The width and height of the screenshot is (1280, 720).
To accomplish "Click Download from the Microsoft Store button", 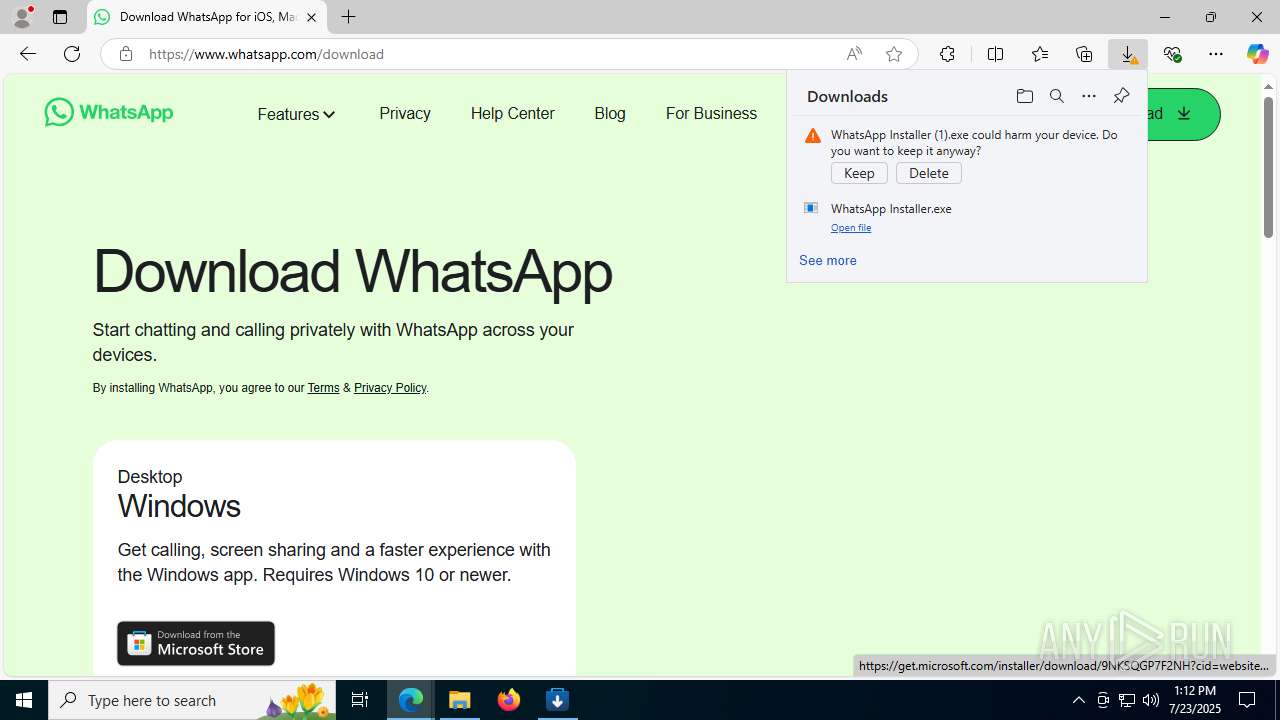I will 196,643.
